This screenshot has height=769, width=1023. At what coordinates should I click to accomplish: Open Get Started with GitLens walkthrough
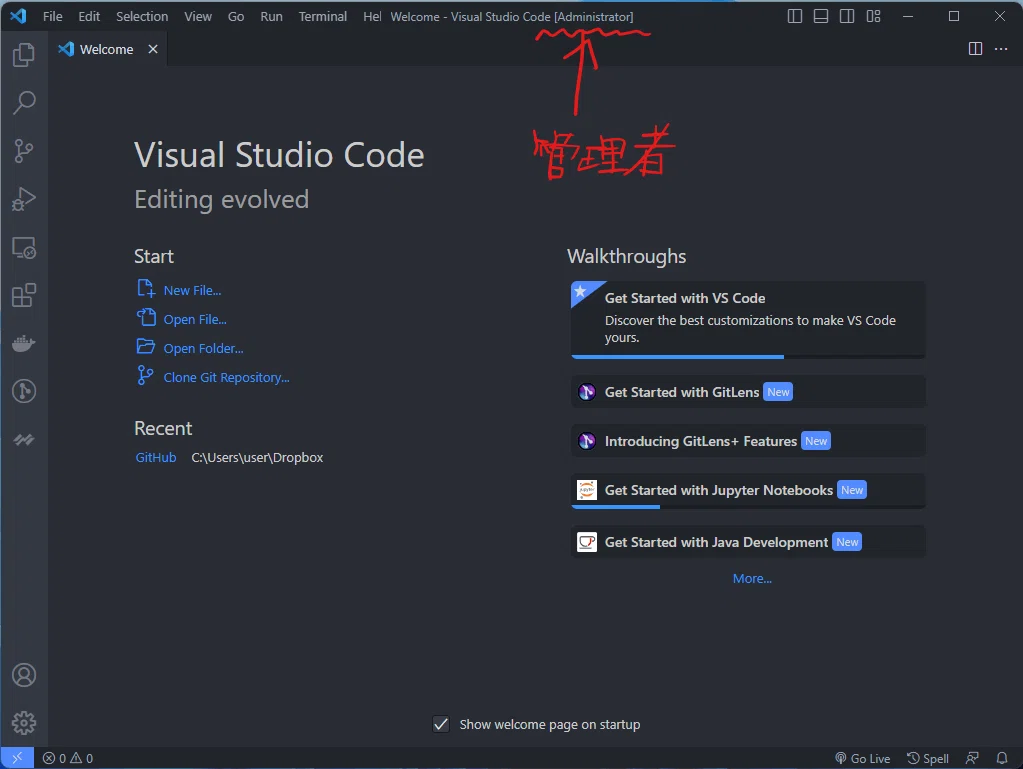(748, 391)
